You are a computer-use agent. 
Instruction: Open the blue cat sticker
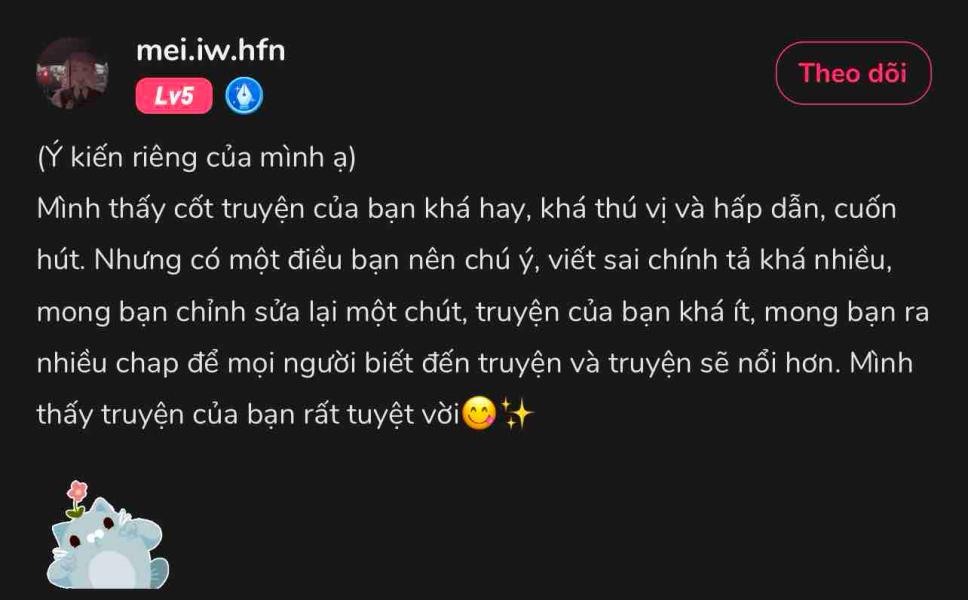click(107, 535)
